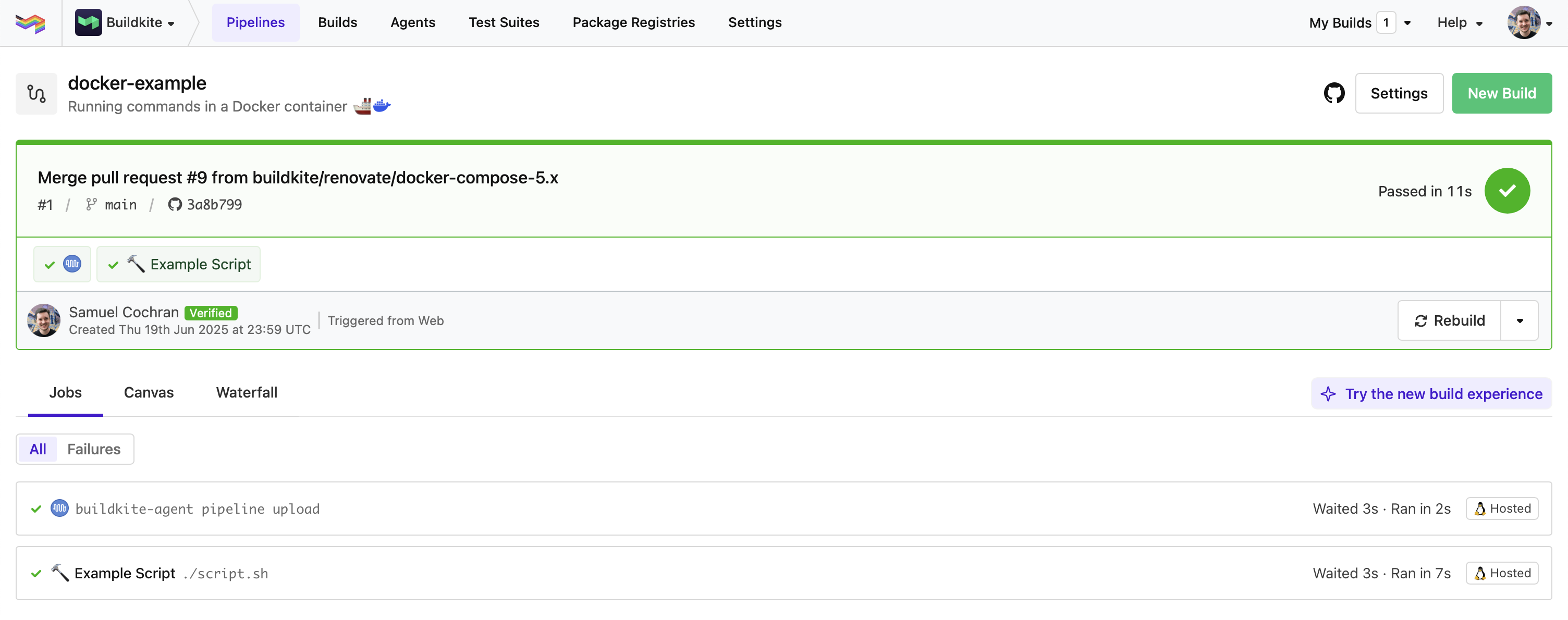Open the Waterfall tab

click(247, 392)
